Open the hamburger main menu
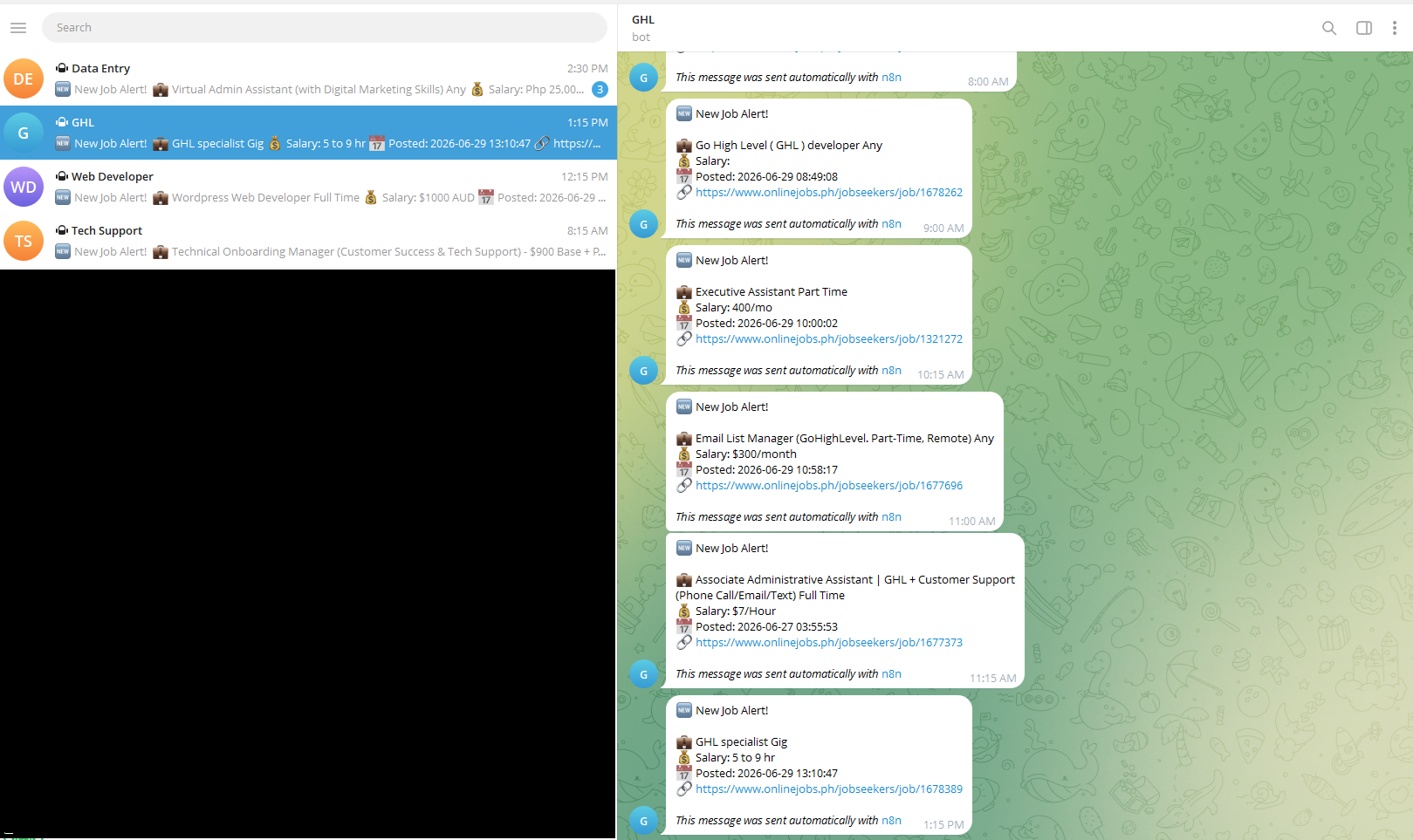This screenshot has height=840, width=1413. (x=18, y=28)
